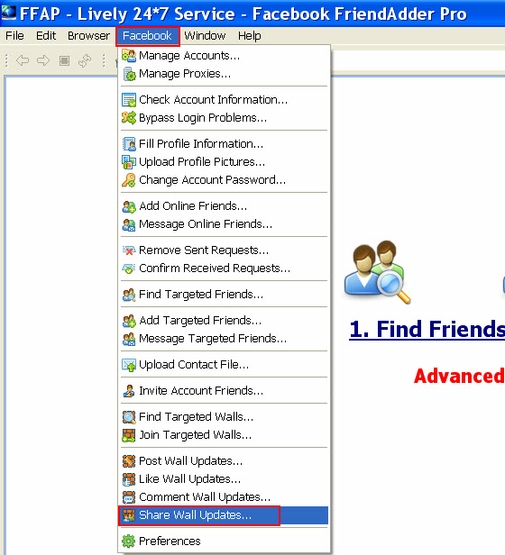Click the Refresh toolbar icon
Image resolution: width=505 pixels, height=555 pixels.
(x=85, y=61)
